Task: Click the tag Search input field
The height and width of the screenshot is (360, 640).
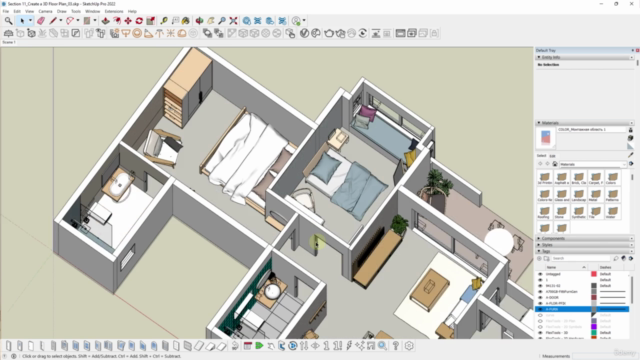Action: tap(581, 258)
